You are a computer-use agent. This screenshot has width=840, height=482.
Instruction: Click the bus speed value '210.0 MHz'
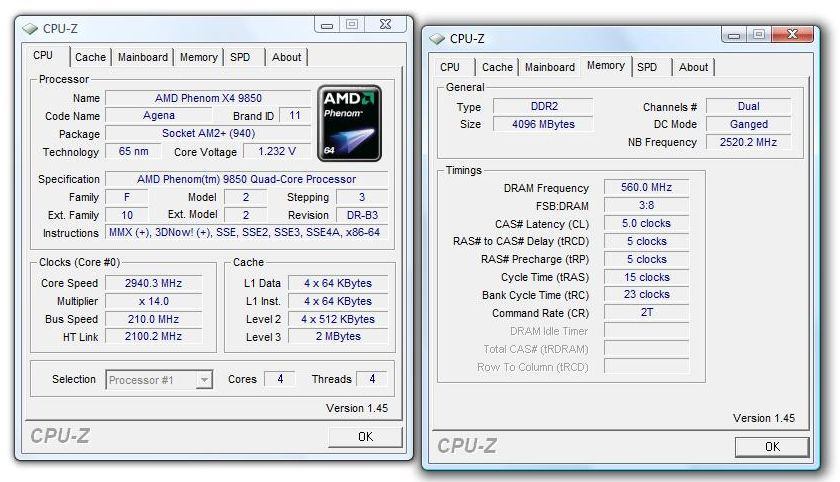(153, 319)
